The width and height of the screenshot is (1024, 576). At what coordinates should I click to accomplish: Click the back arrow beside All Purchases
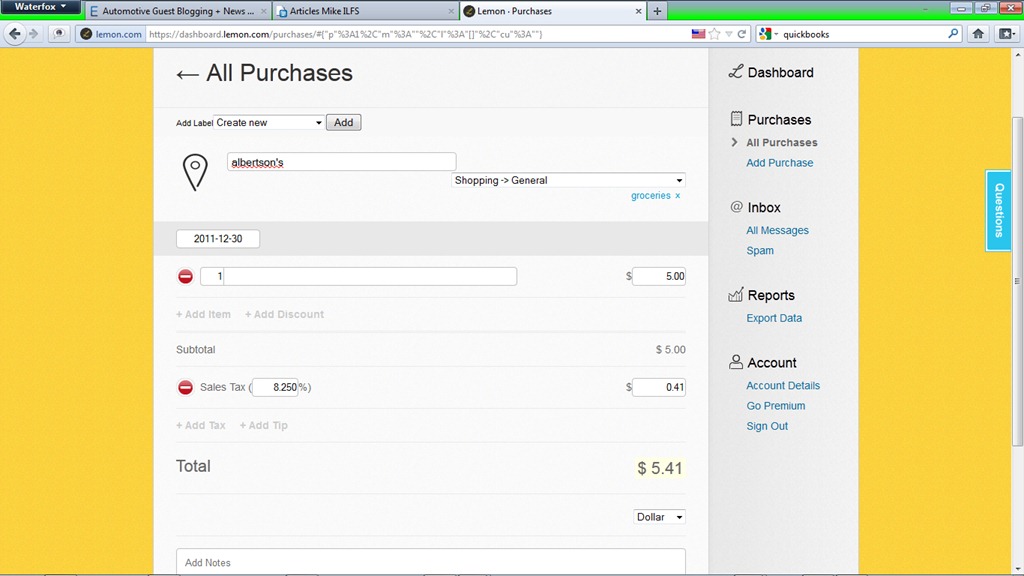coord(187,74)
